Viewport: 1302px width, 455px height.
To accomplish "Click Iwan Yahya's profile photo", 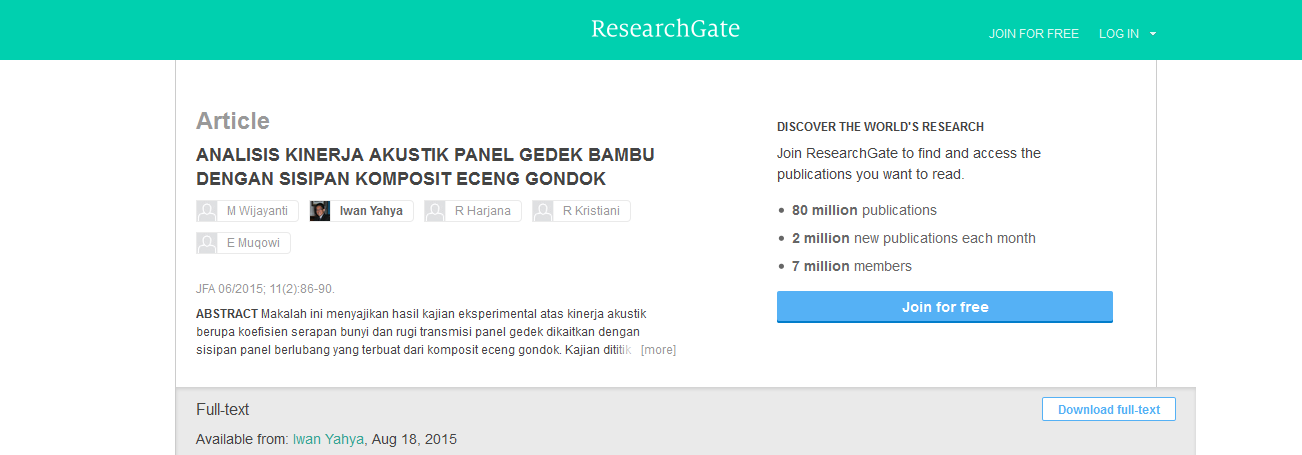I will (320, 211).
